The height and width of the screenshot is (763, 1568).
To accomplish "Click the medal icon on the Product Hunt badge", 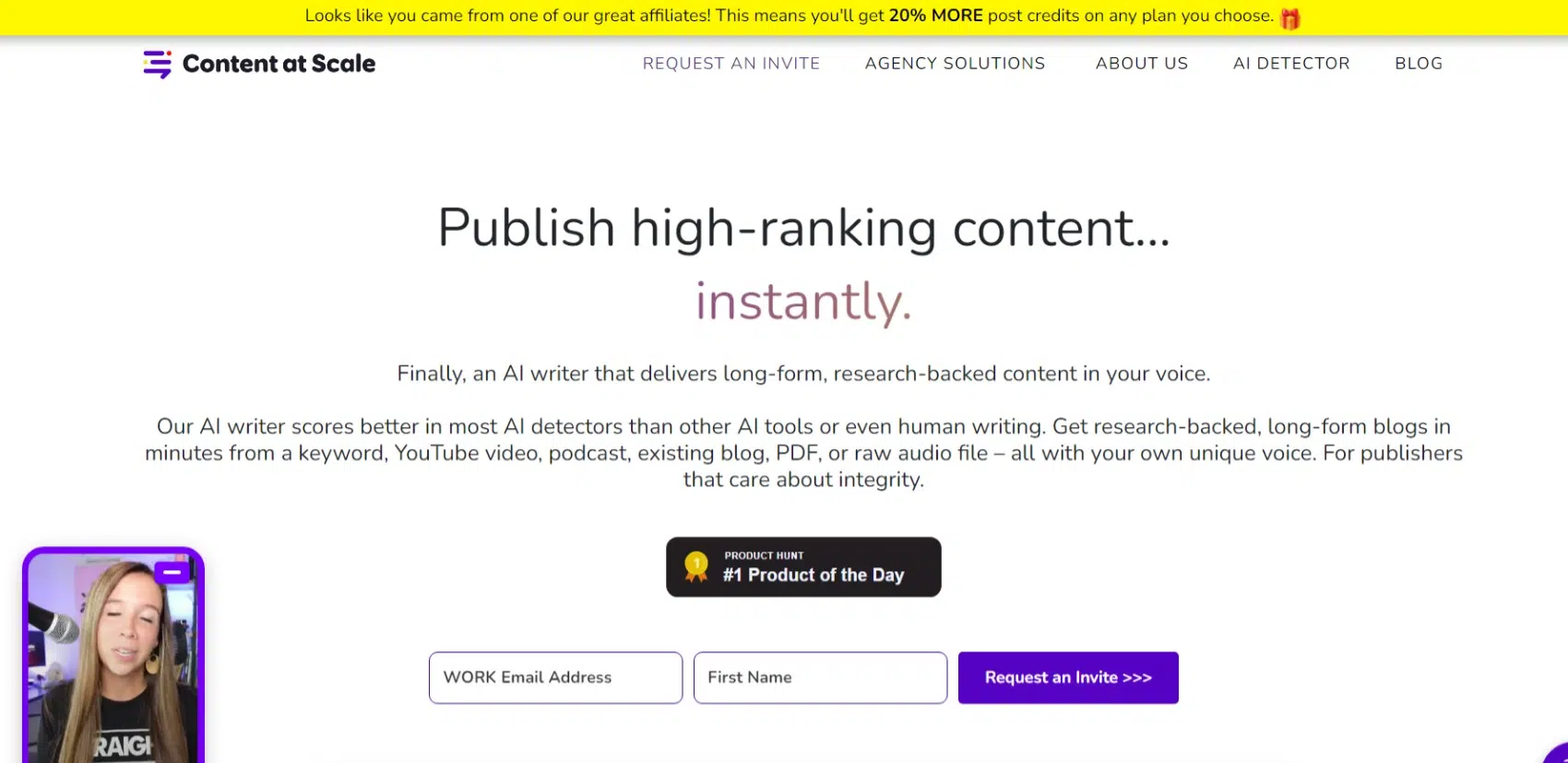I will tap(696, 566).
